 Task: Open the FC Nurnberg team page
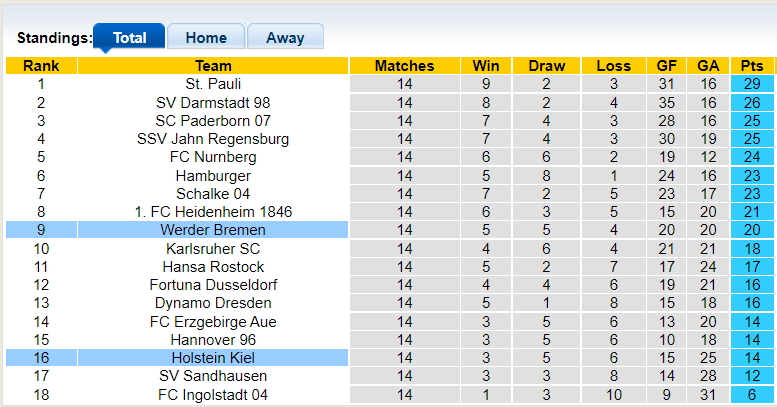(213, 157)
